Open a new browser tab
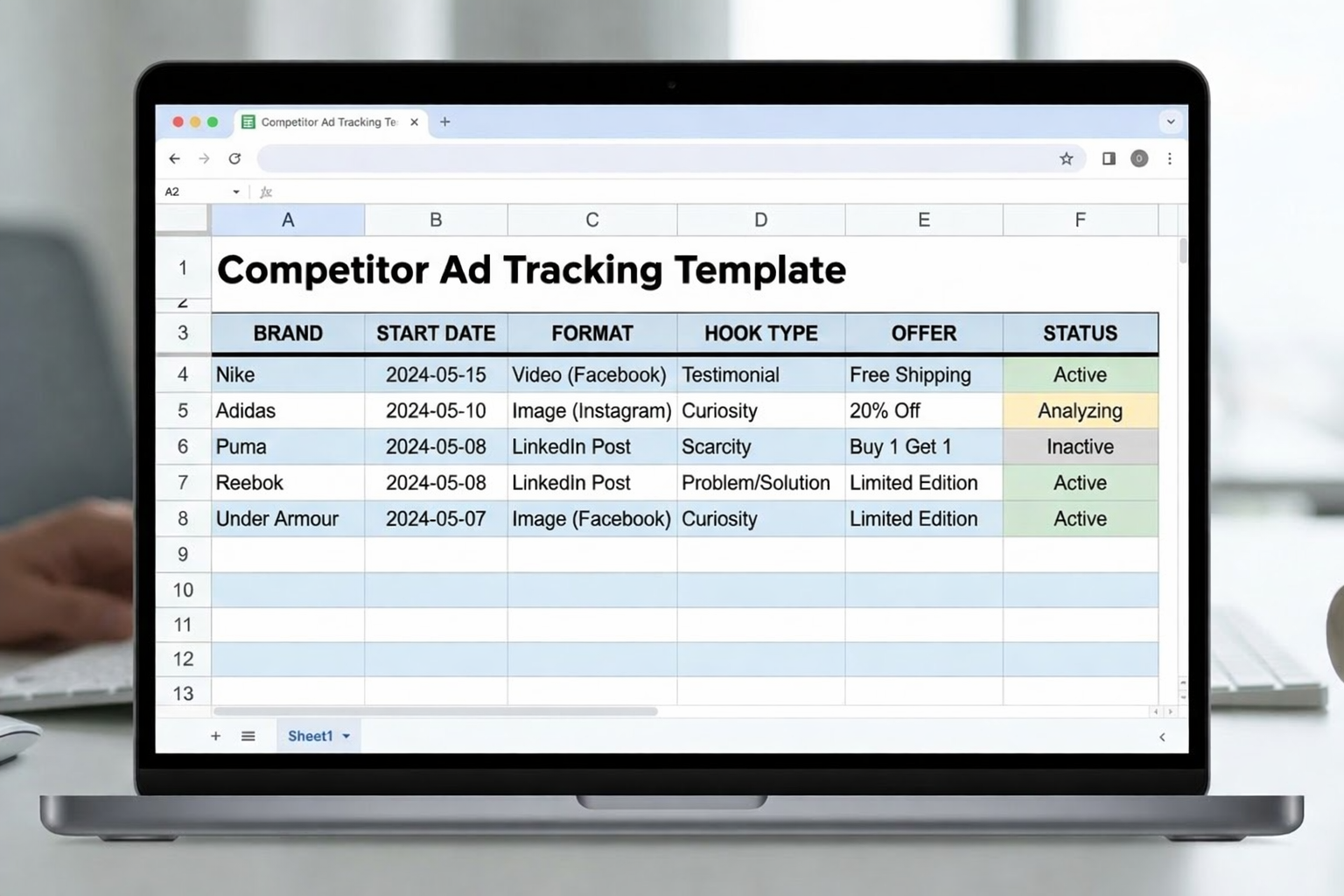The image size is (1344, 896). pos(445,122)
